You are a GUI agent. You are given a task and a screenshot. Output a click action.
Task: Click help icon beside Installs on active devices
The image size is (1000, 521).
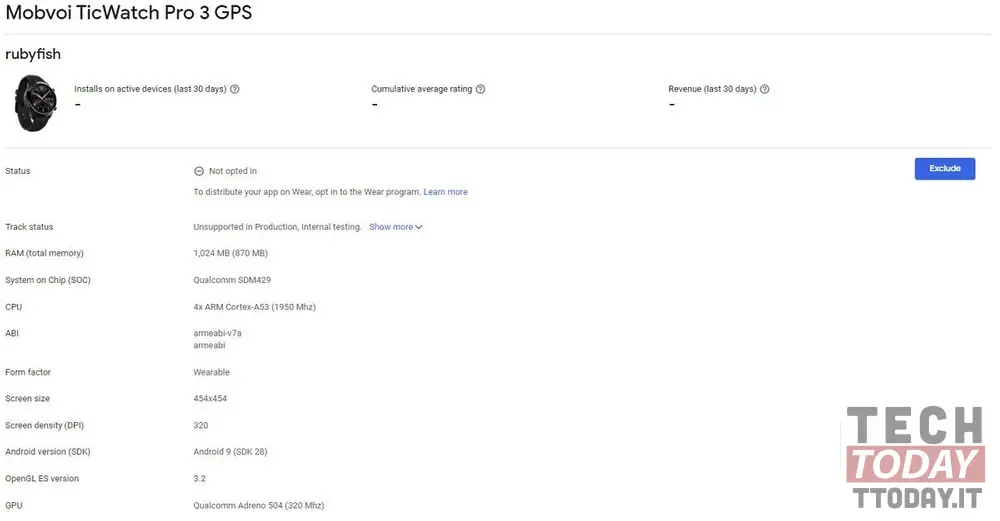tap(235, 89)
